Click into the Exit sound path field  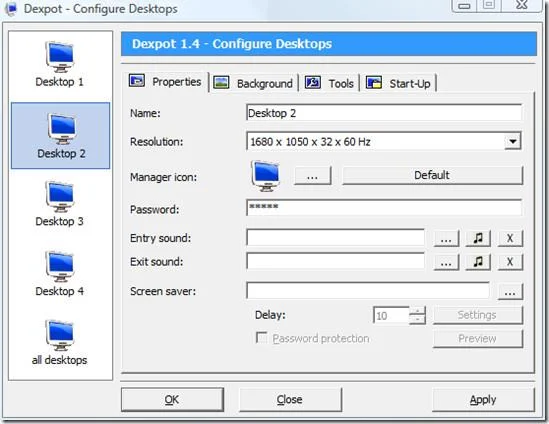click(x=335, y=261)
